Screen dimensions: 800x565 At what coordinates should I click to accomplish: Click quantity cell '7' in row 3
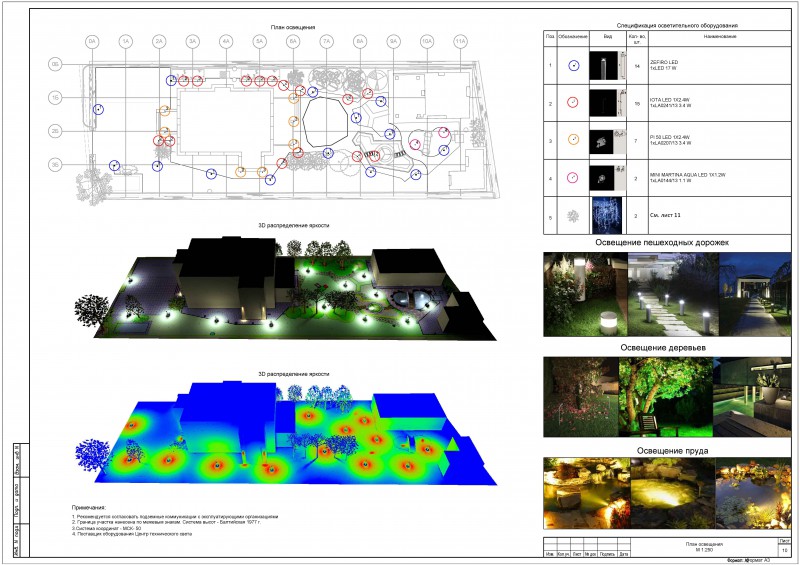636,141
